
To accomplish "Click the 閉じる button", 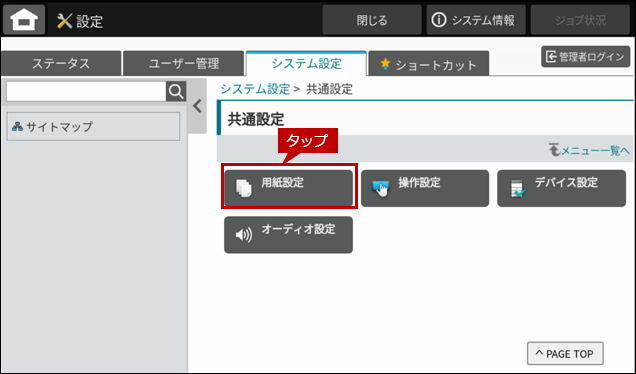I will [372, 20].
